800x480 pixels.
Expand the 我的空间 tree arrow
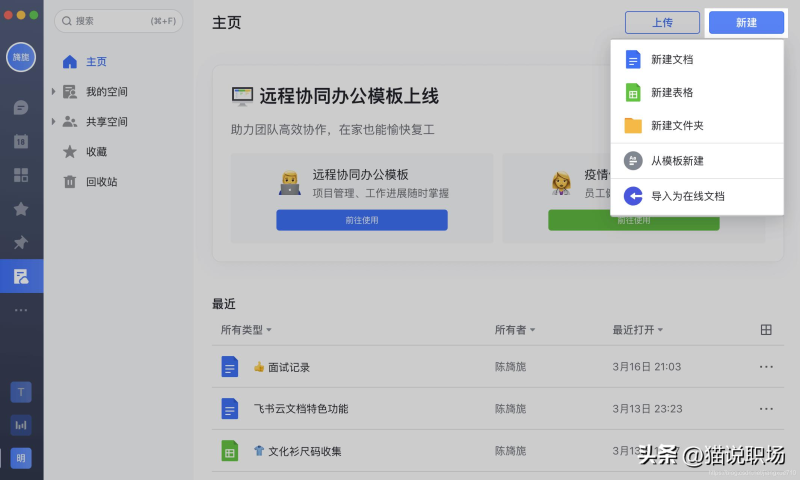click(x=53, y=92)
